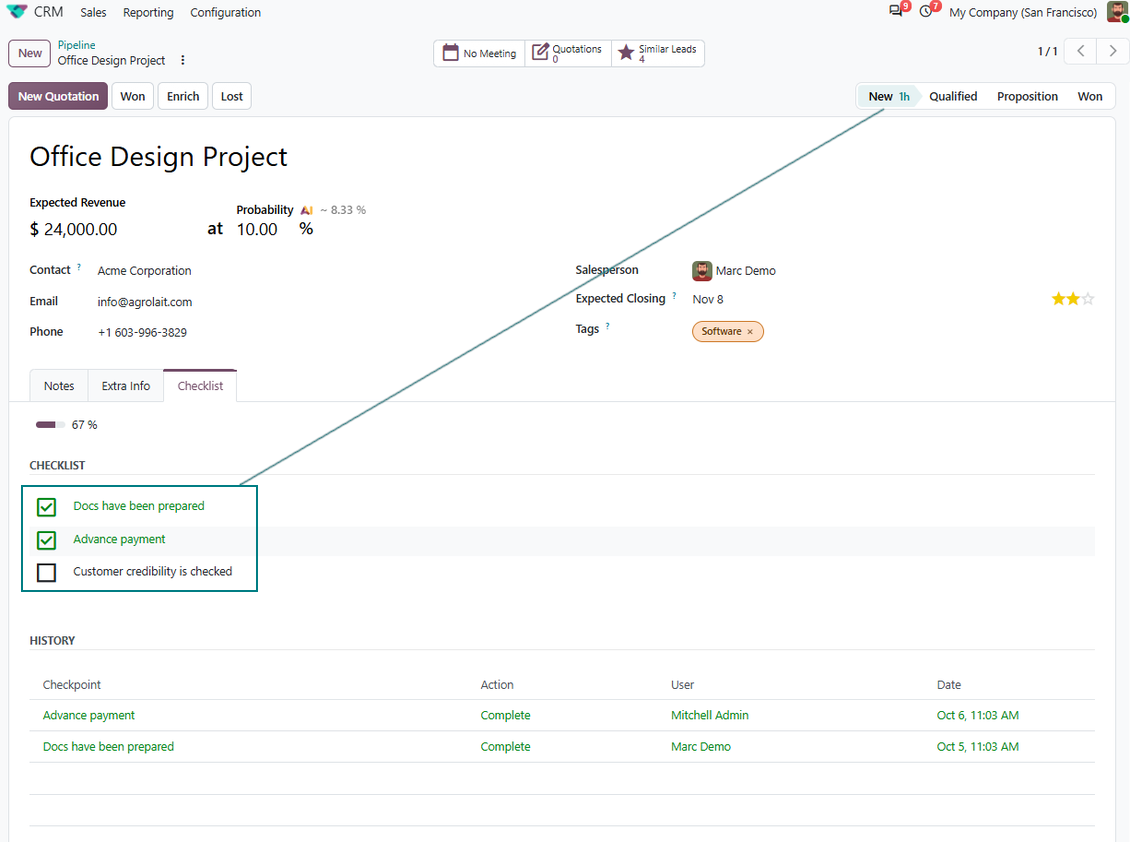Image resolution: width=1130 pixels, height=842 pixels.
Task: Sort by Checkpoint column header
Action: click(x=71, y=685)
